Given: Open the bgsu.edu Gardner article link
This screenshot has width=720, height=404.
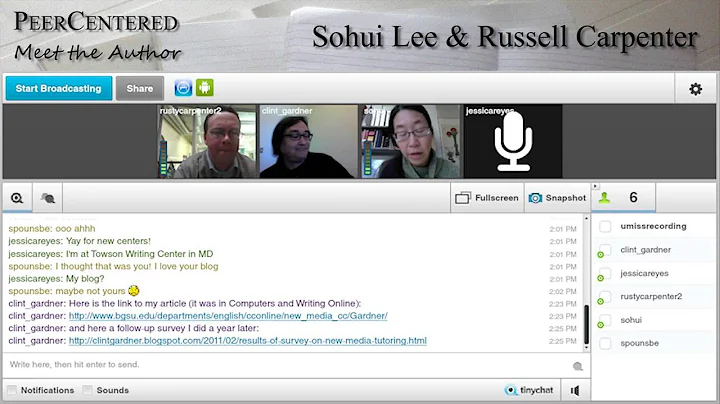Looking at the screenshot, I should (x=228, y=316).
